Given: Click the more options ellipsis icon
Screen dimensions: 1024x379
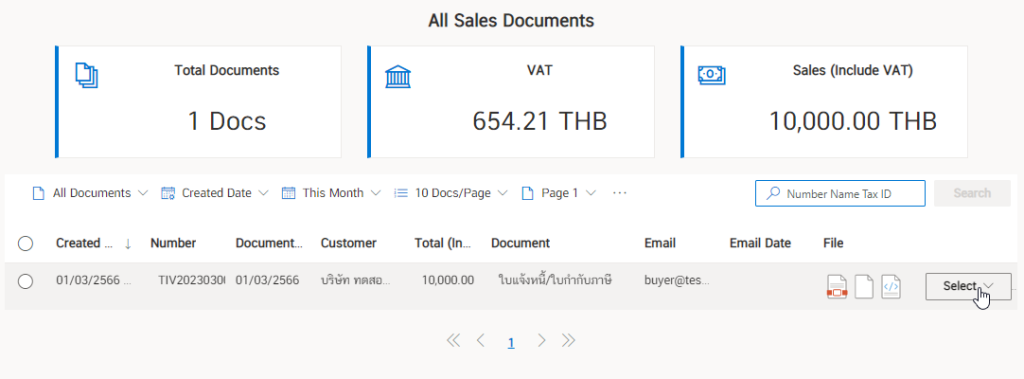Looking at the screenshot, I should [x=620, y=193].
